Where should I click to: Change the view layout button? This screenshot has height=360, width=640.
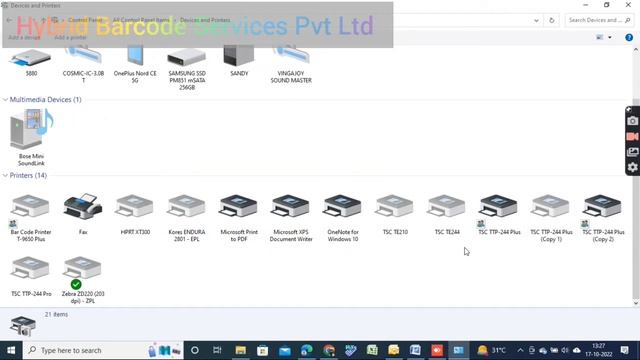[x=600, y=38]
